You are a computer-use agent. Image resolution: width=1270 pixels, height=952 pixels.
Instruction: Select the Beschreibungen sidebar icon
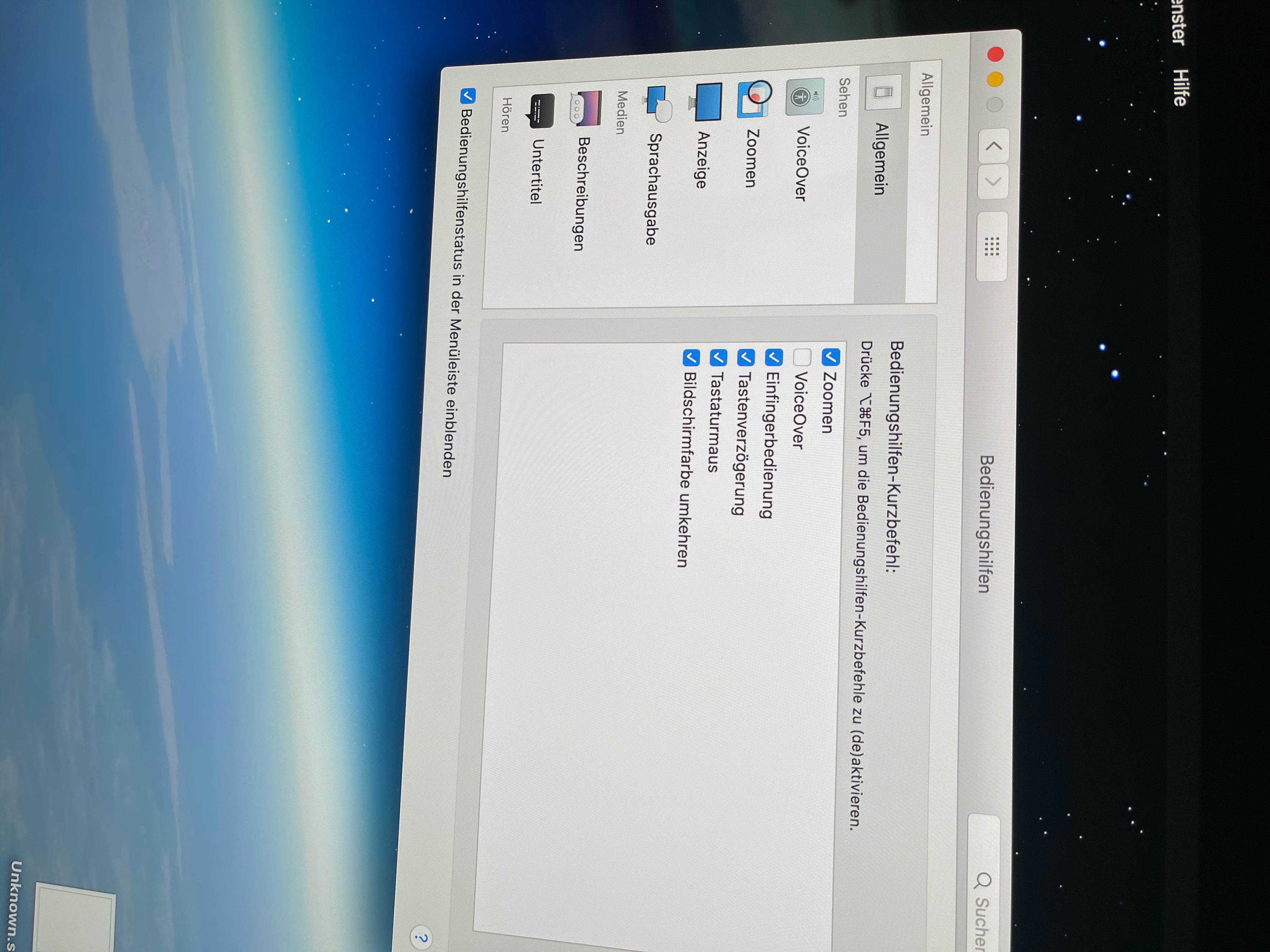[587, 108]
